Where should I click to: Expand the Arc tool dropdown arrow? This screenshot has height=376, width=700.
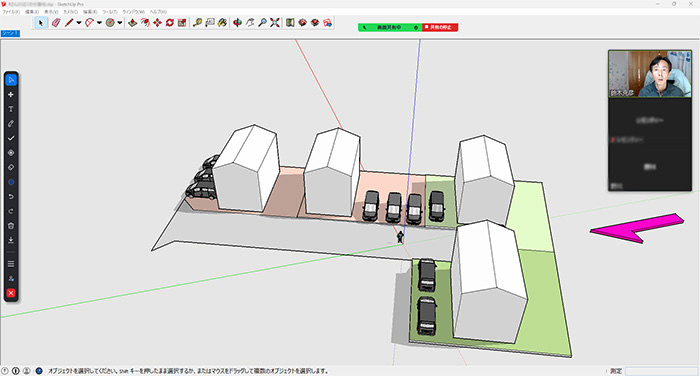click(x=100, y=23)
